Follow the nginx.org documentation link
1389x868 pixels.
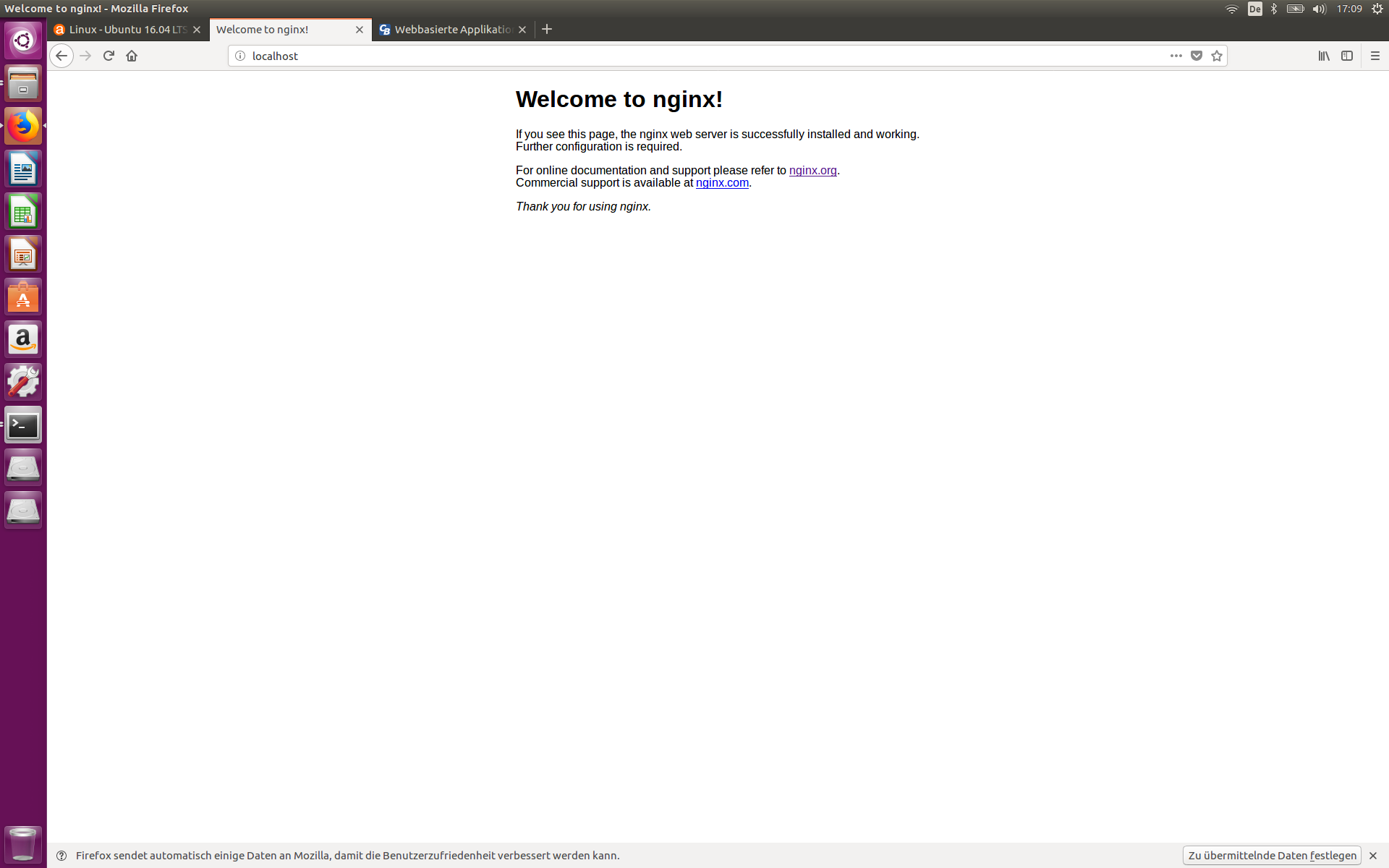point(812,170)
